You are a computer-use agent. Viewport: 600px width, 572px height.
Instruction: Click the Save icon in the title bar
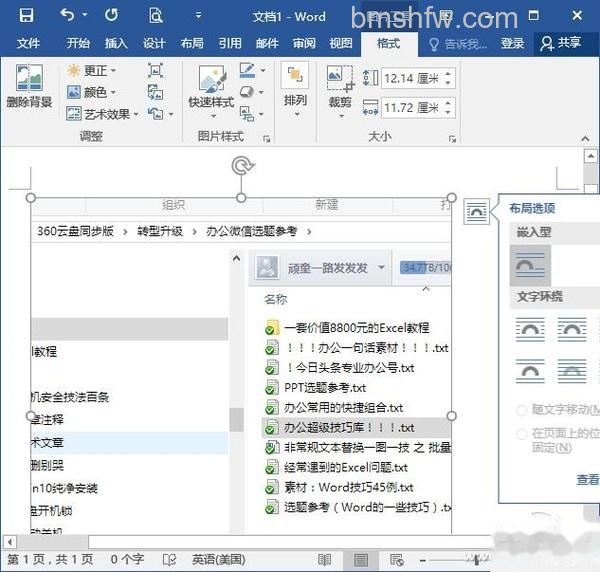[26, 15]
